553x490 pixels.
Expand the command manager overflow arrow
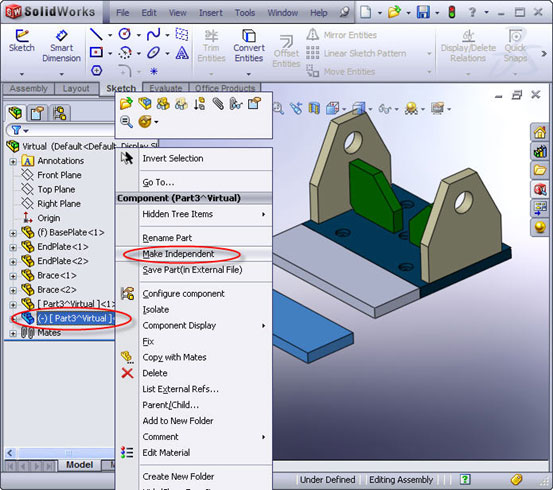coord(544,54)
